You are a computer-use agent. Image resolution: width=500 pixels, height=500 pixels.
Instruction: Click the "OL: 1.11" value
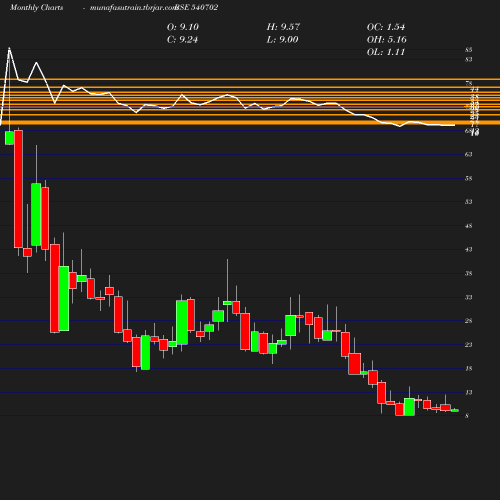click(x=386, y=52)
